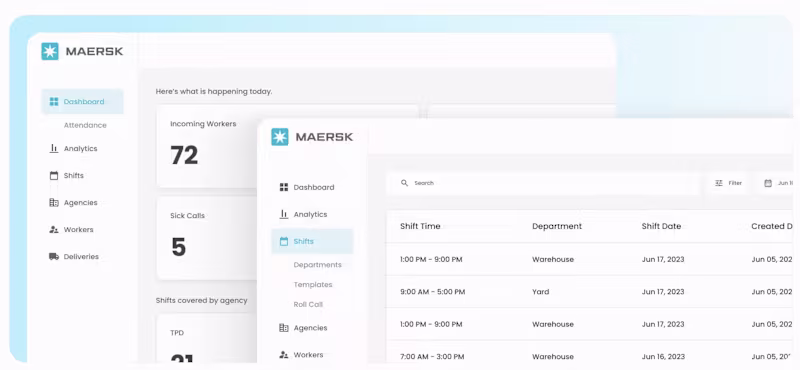Click the Shift Date column header

click(x=661, y=226)
